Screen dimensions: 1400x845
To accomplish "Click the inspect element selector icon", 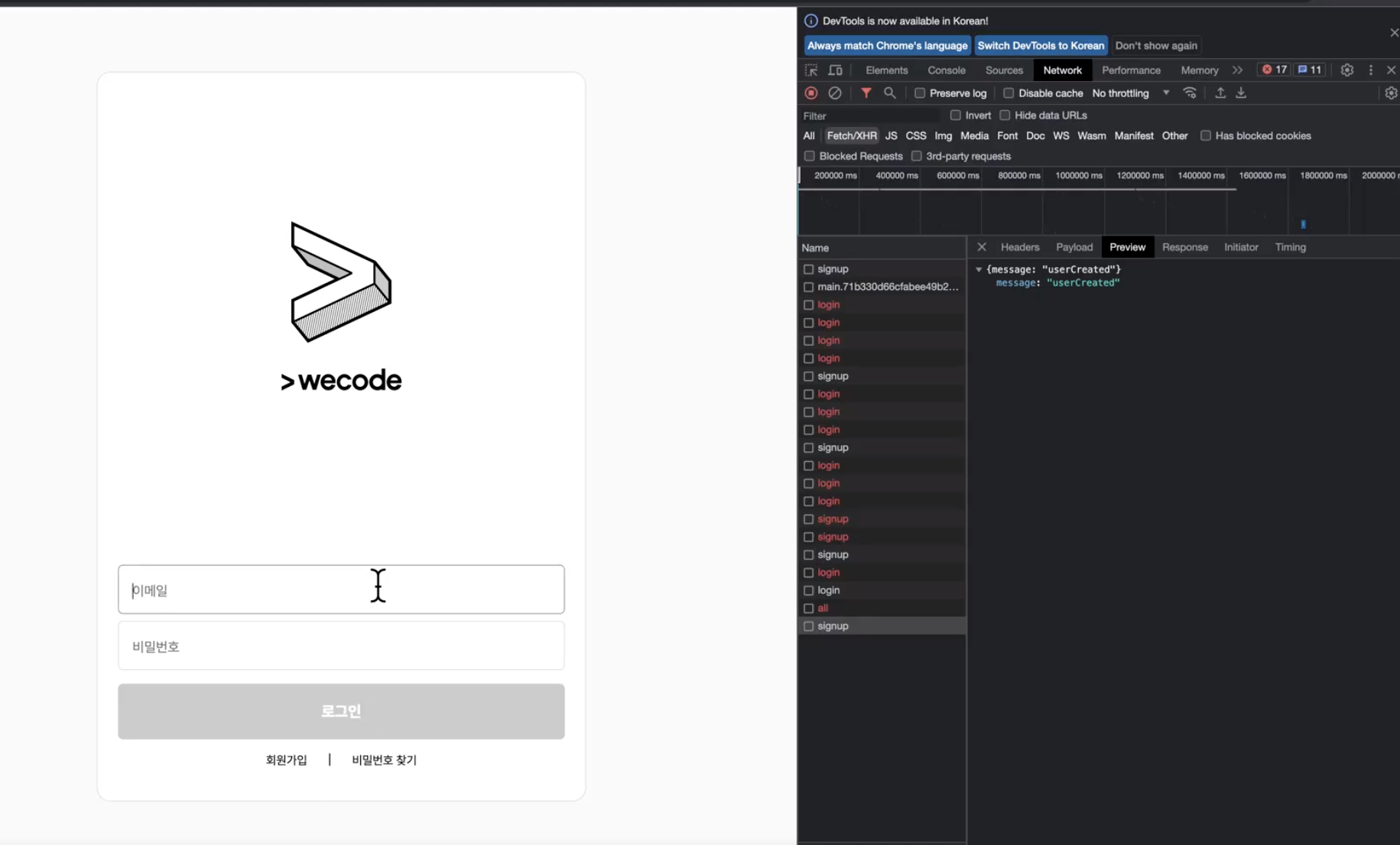I will [x=811, y=70].
